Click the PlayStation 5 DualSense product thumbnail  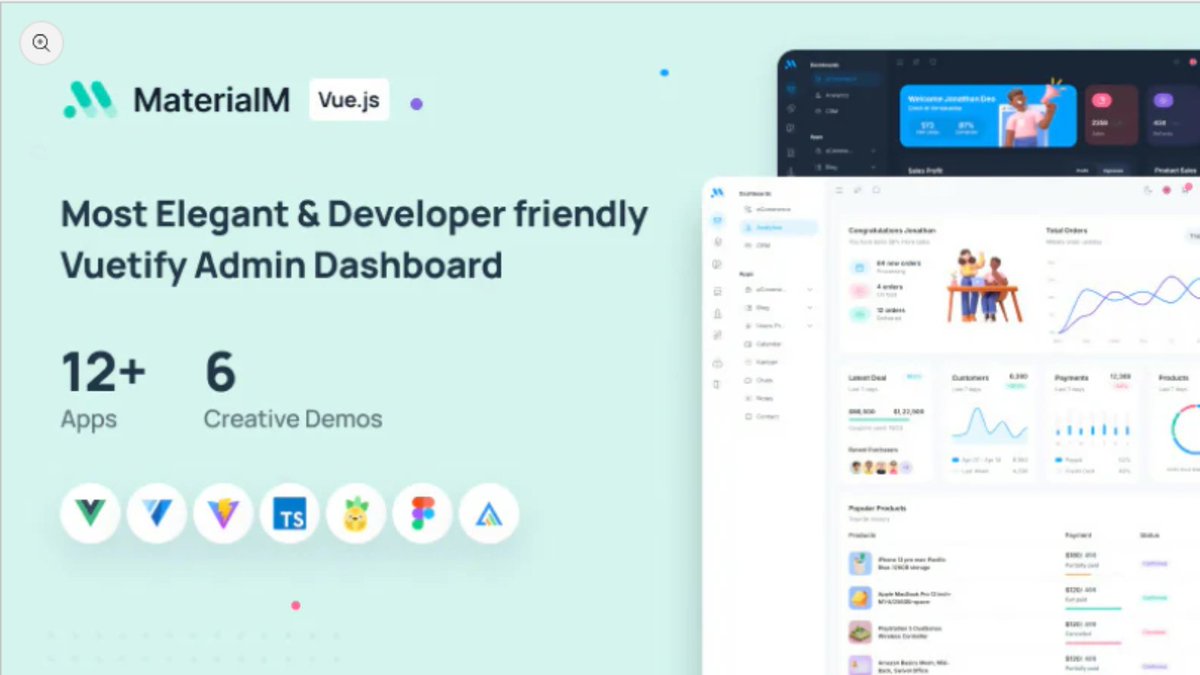(x=860, y=633)
